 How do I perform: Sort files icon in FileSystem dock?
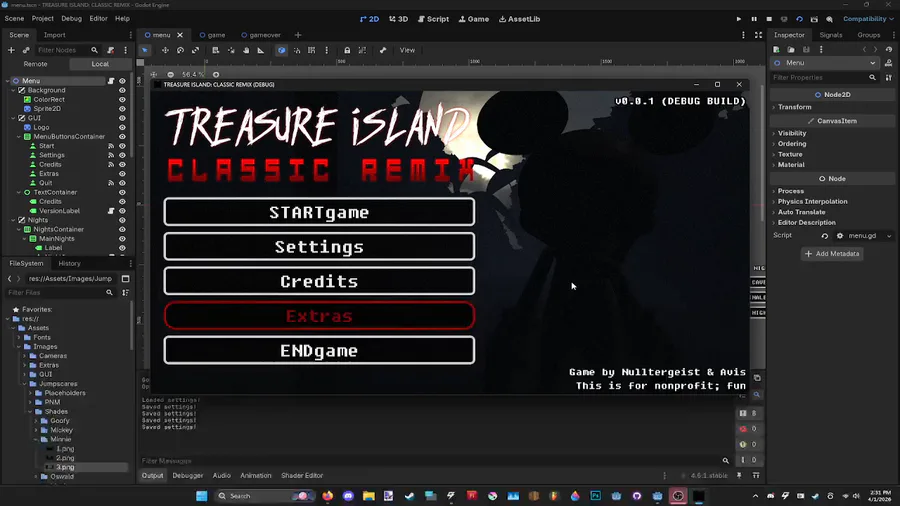(125, 293)
